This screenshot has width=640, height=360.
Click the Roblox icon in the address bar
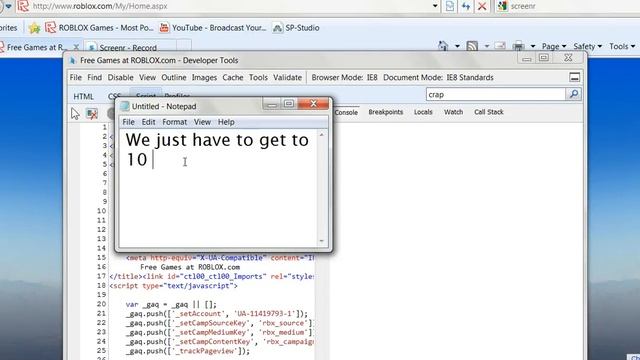(23, 6)
